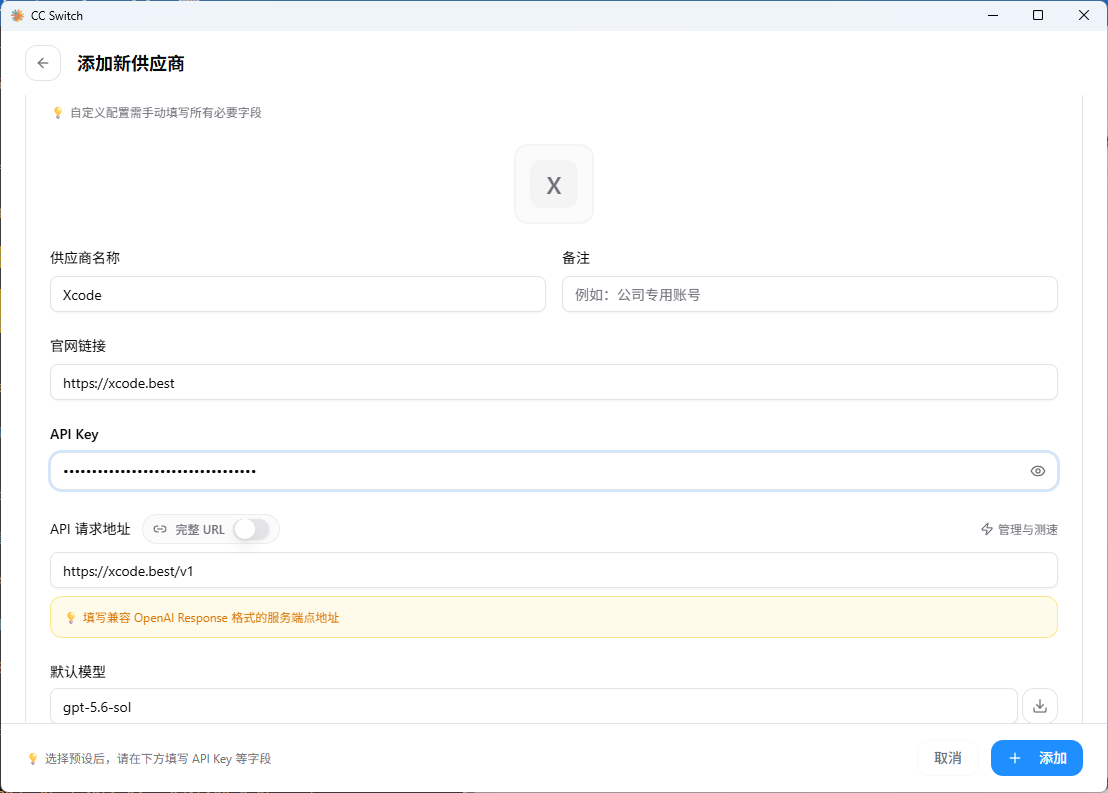Toggle the 完整 URL switch

coord(252,529)
